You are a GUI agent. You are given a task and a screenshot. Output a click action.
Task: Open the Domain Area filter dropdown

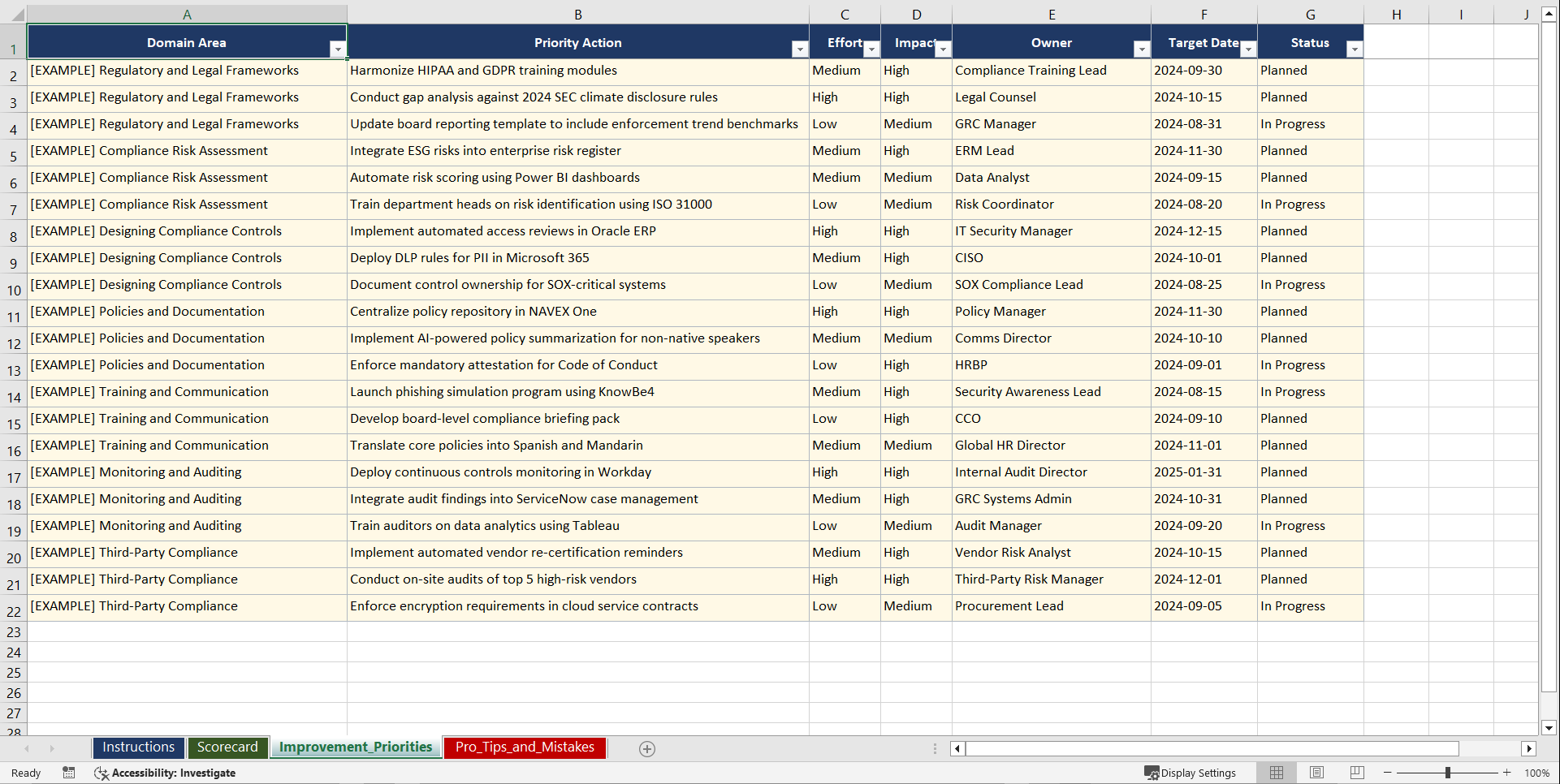[339, 50]
